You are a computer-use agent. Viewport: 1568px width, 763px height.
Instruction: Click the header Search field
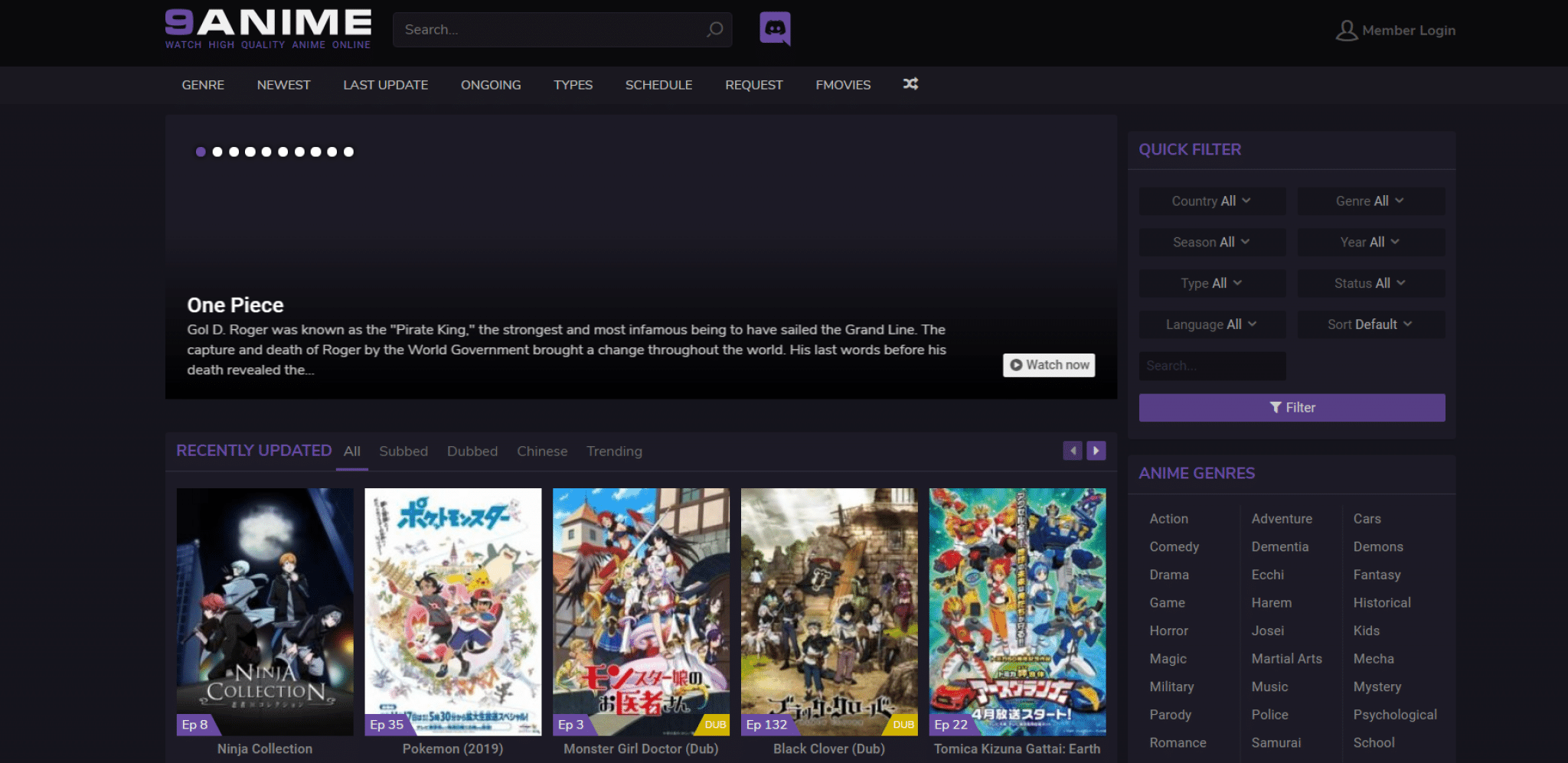[x=562, y=30]
